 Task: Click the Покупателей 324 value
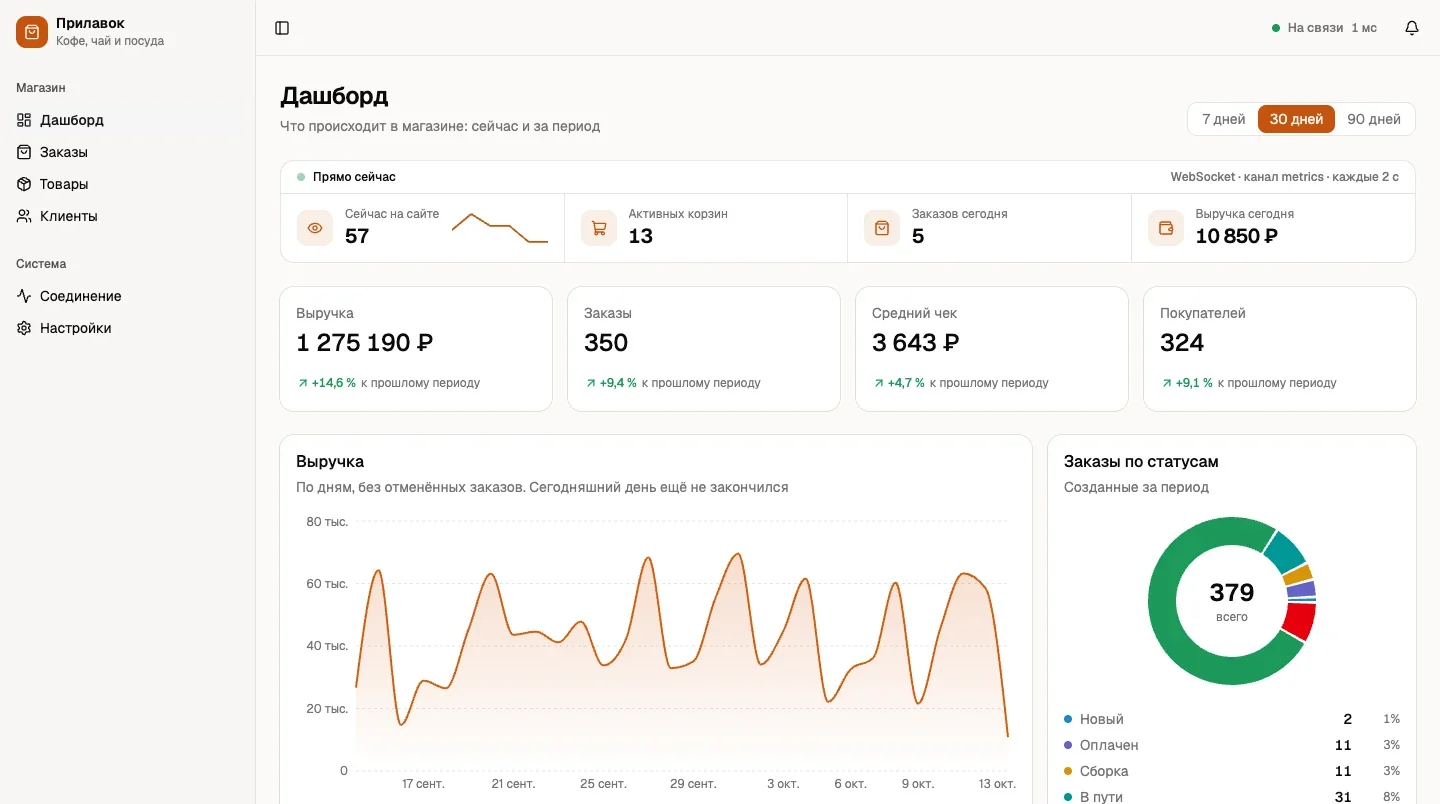click(x=1182, y=343)
